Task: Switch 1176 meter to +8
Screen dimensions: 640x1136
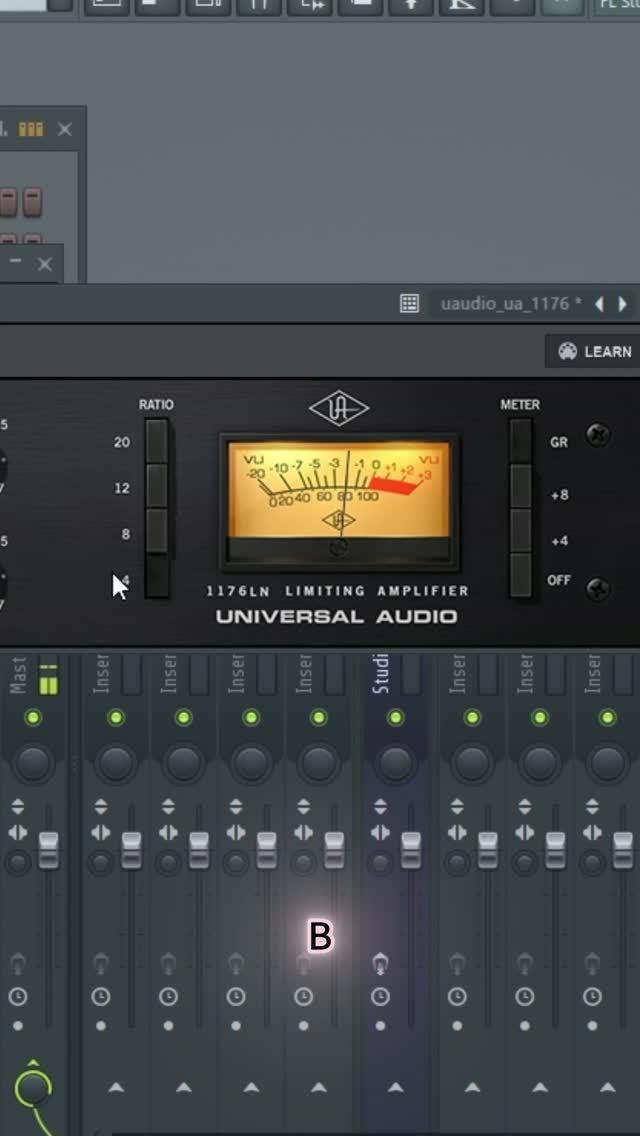Action: click(x=520, y=486)
